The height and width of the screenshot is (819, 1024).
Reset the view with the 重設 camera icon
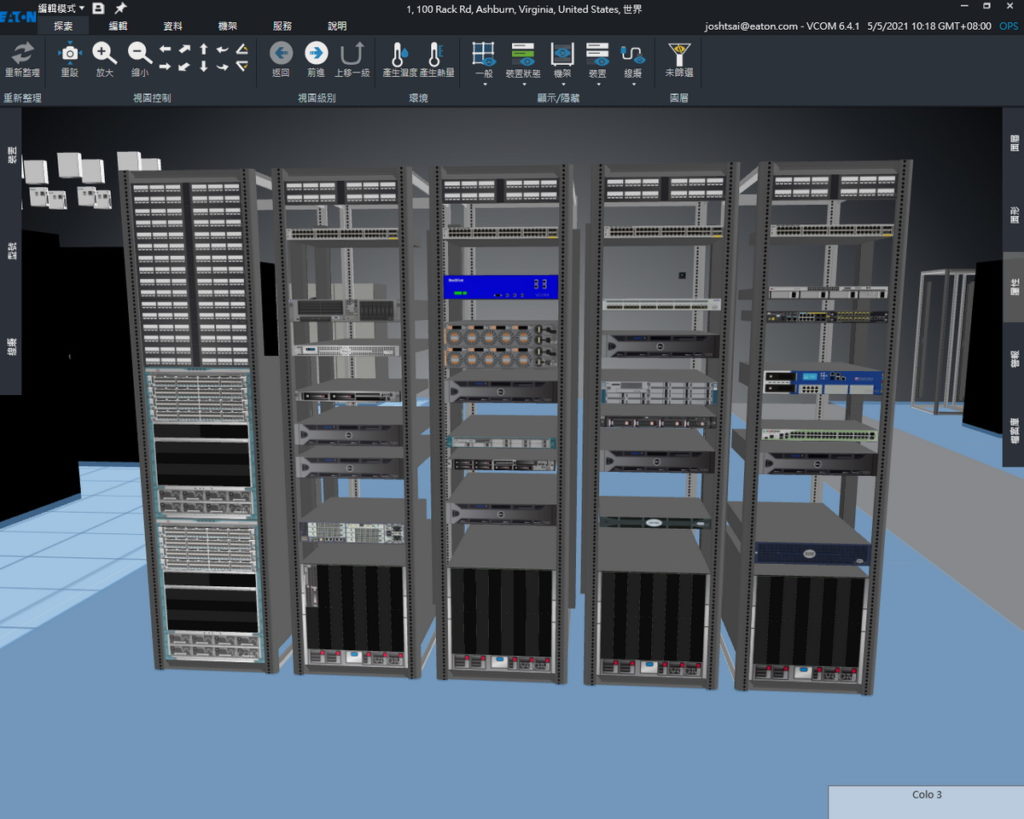pos(69,54)
